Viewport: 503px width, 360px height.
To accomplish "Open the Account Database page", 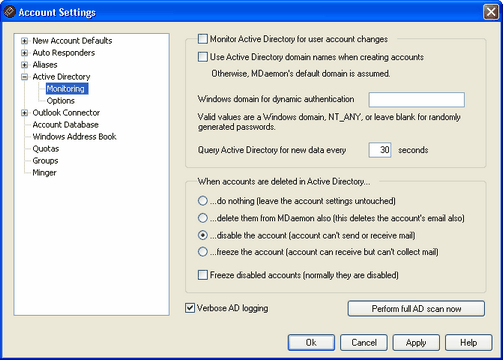I will click(65, 125).
